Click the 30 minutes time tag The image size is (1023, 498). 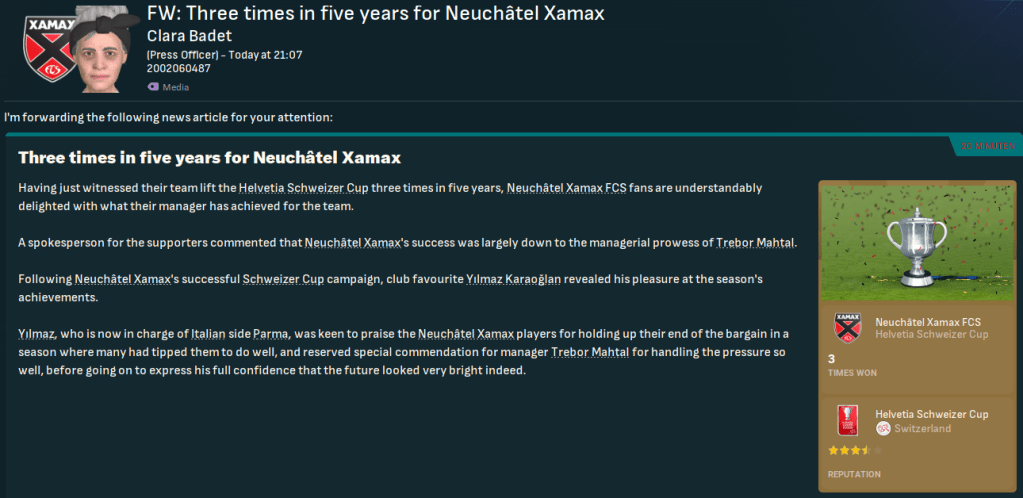pos(988,147)
